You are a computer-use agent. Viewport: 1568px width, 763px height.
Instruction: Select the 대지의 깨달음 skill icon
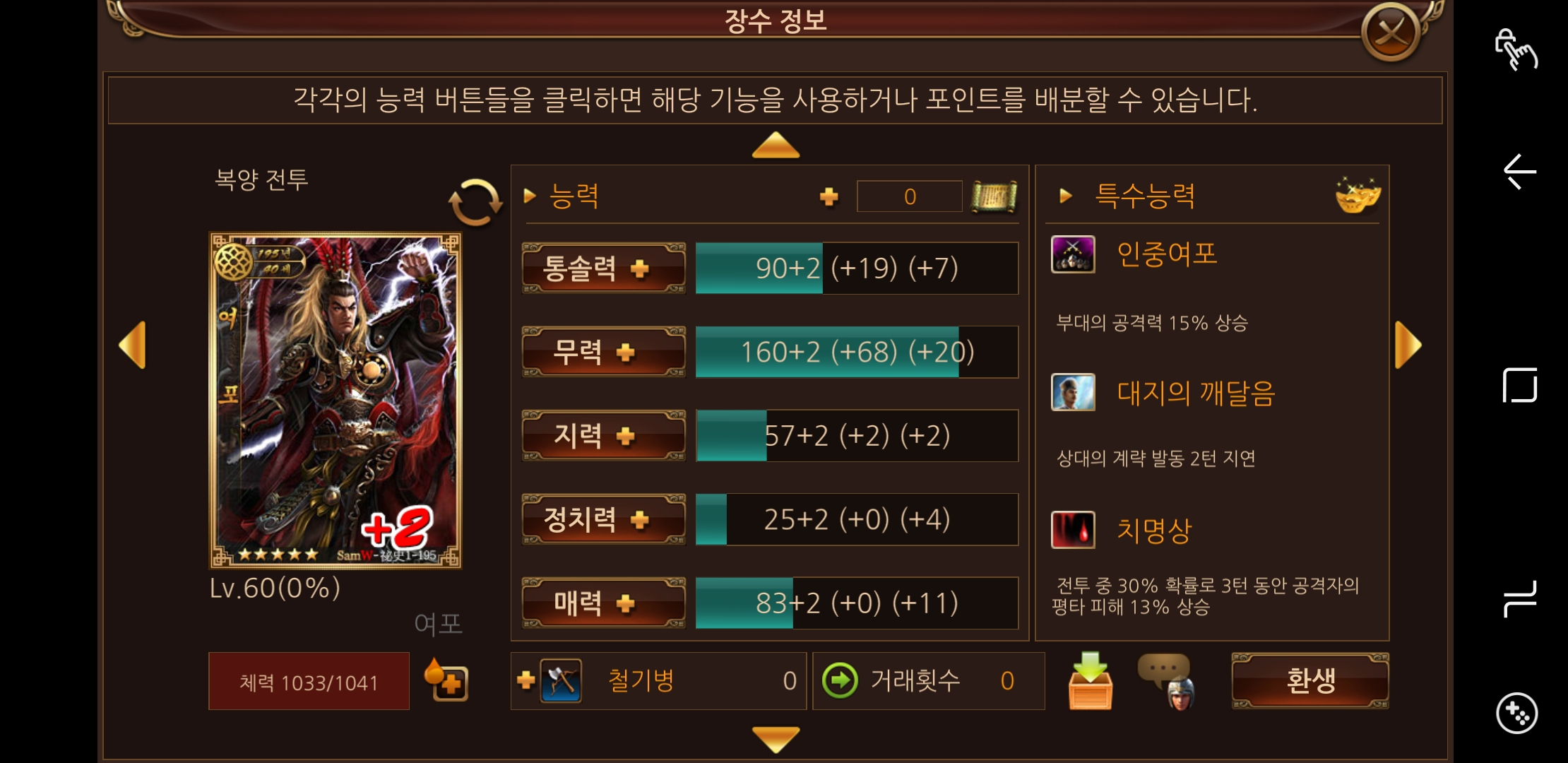pyautogui.click(x=1073, y=392)
